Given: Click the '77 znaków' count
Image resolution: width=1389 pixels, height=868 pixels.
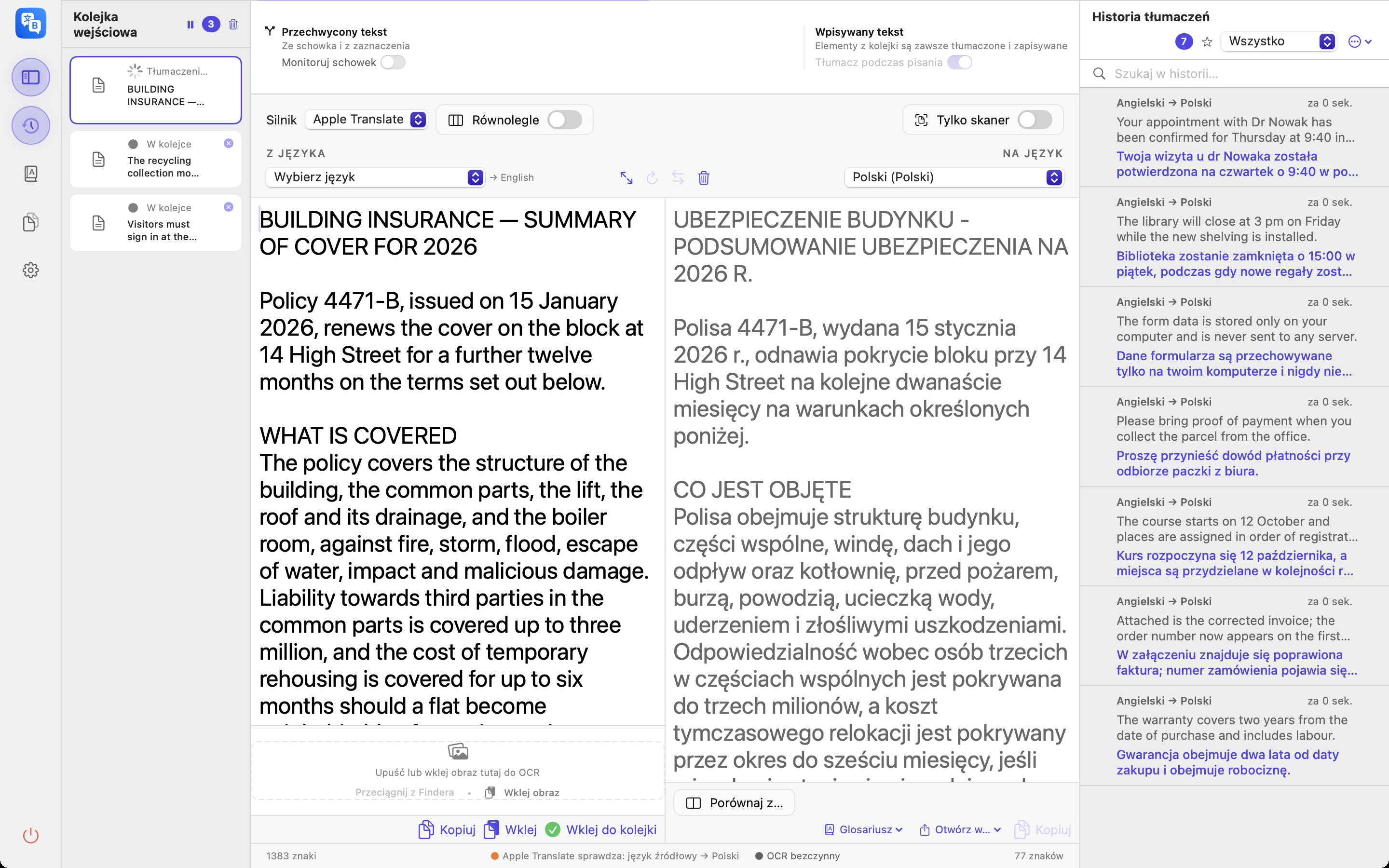Looking at the screenshot, I should click(1039, 856).
